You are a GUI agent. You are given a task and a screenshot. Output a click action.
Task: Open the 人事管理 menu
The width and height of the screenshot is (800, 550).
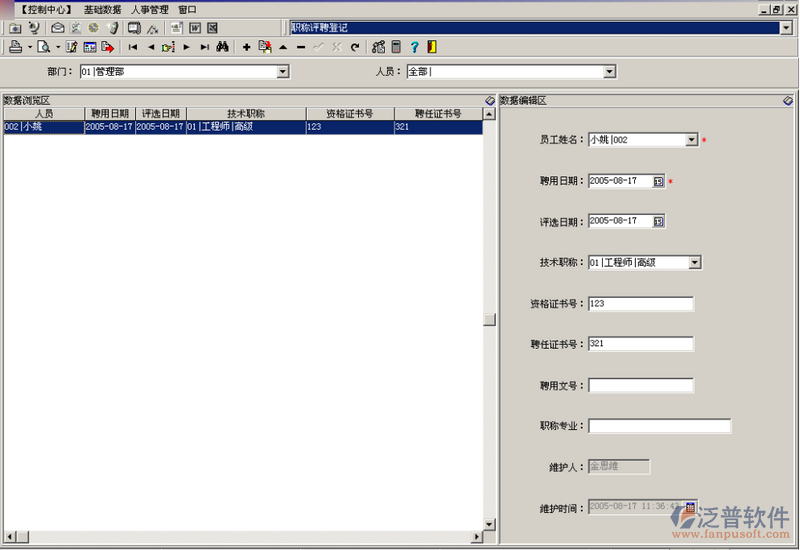pyautogui.click(x=150, y=9)
